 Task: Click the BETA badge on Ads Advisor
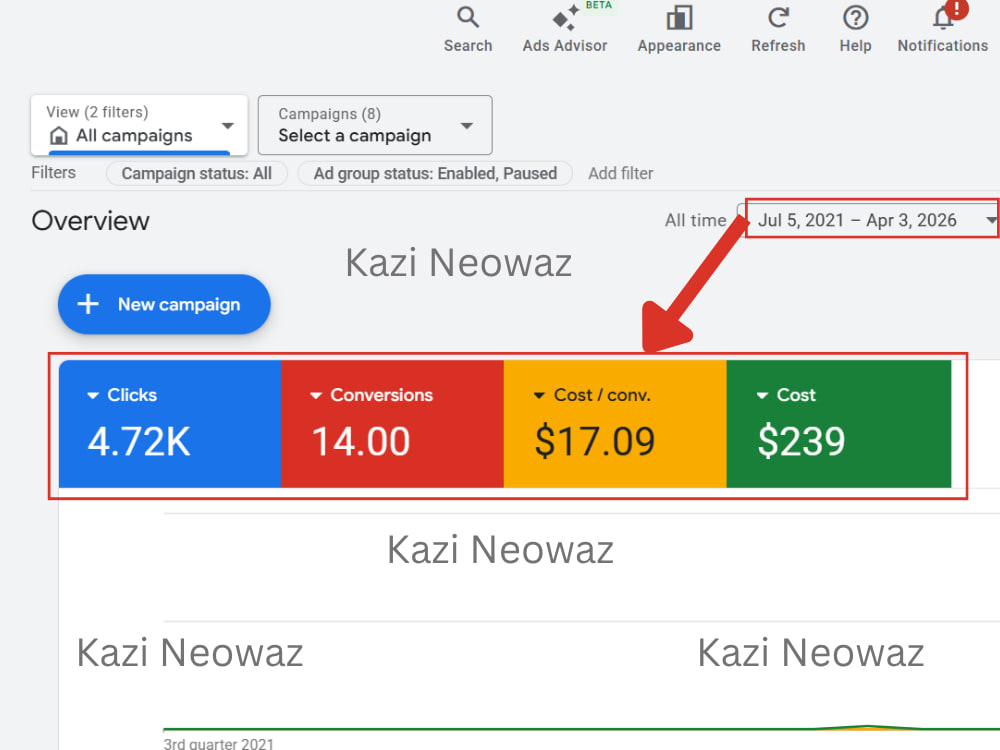(x=598, y=5)
